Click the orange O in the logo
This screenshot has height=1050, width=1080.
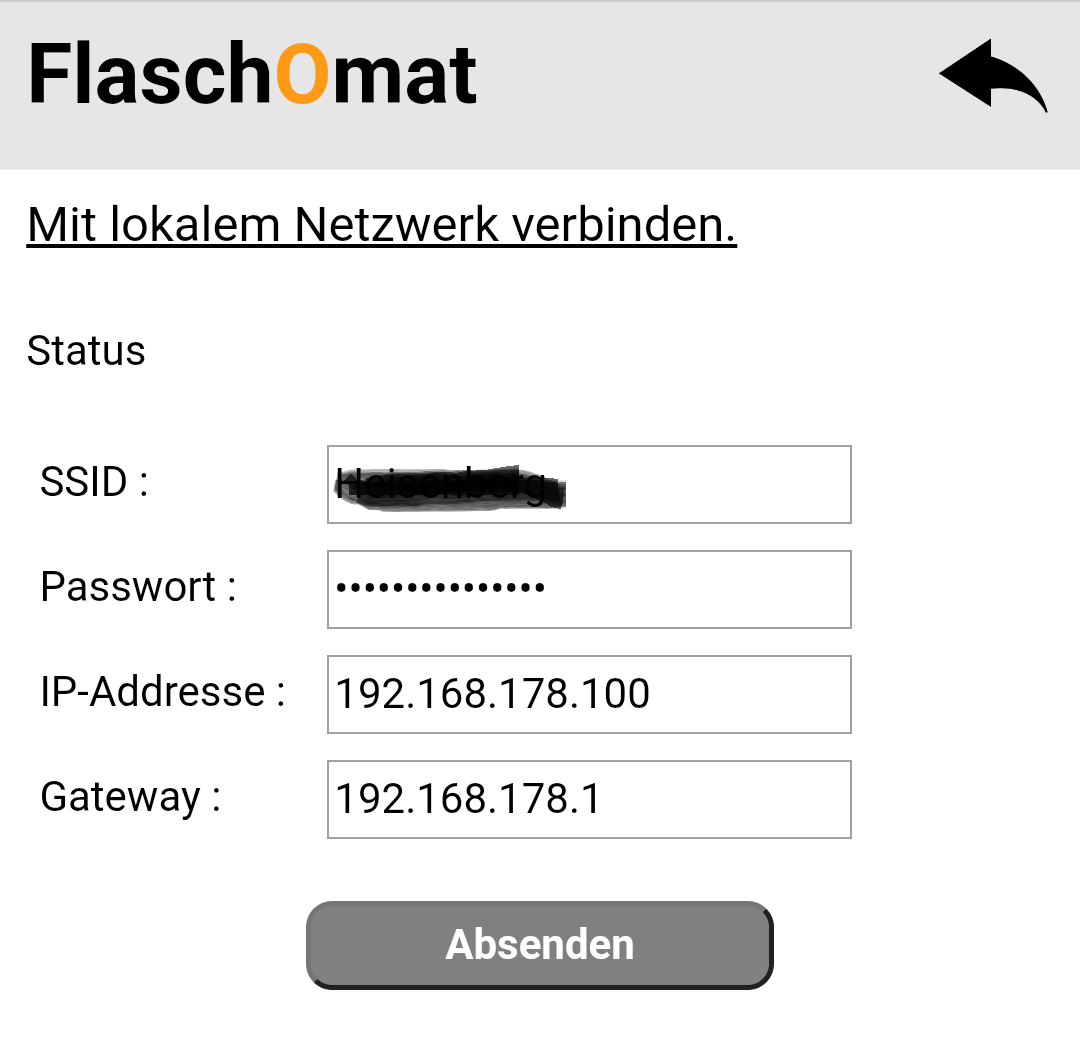tap(302, 75)
